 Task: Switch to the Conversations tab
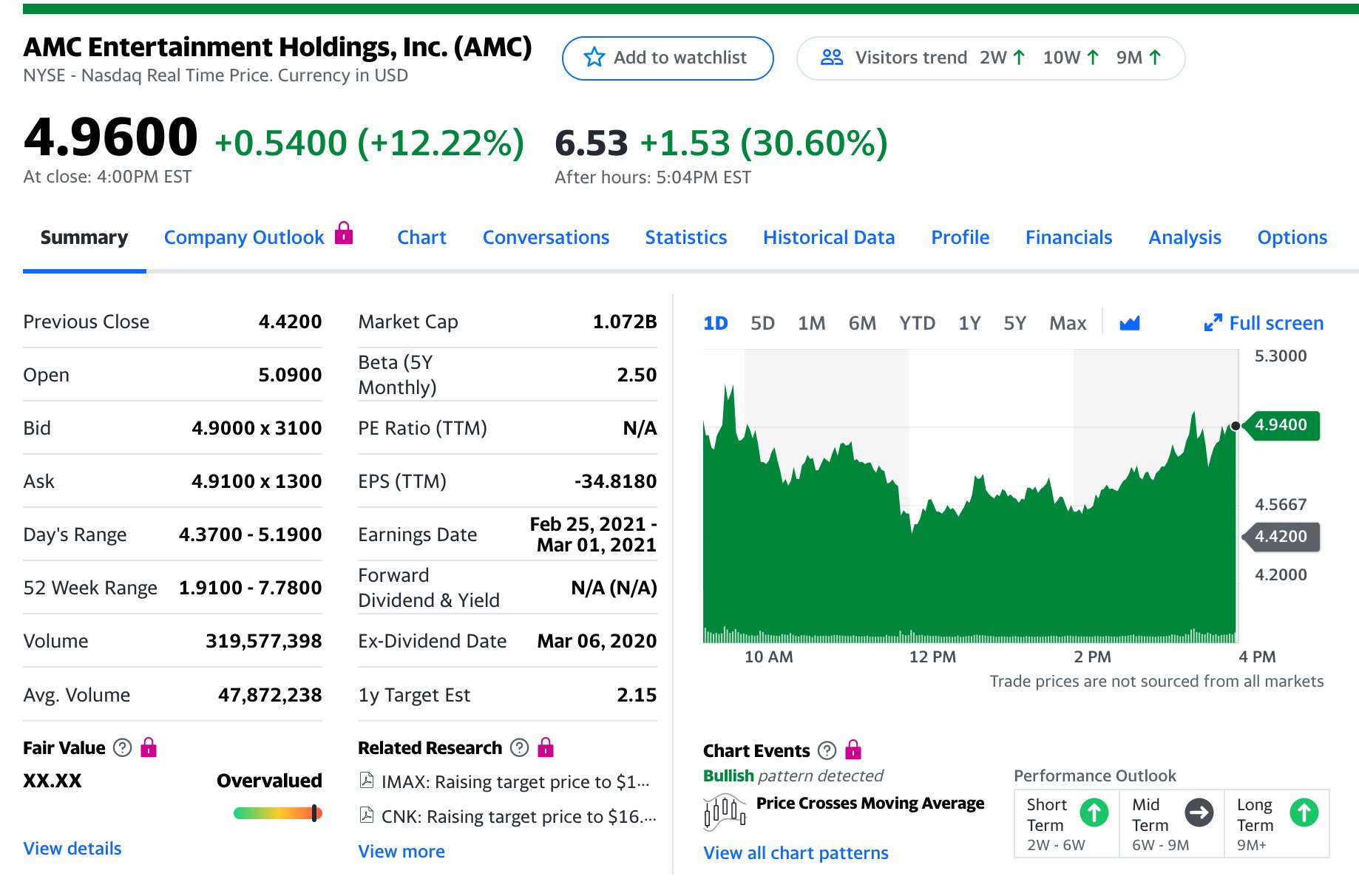pos(546,237)
